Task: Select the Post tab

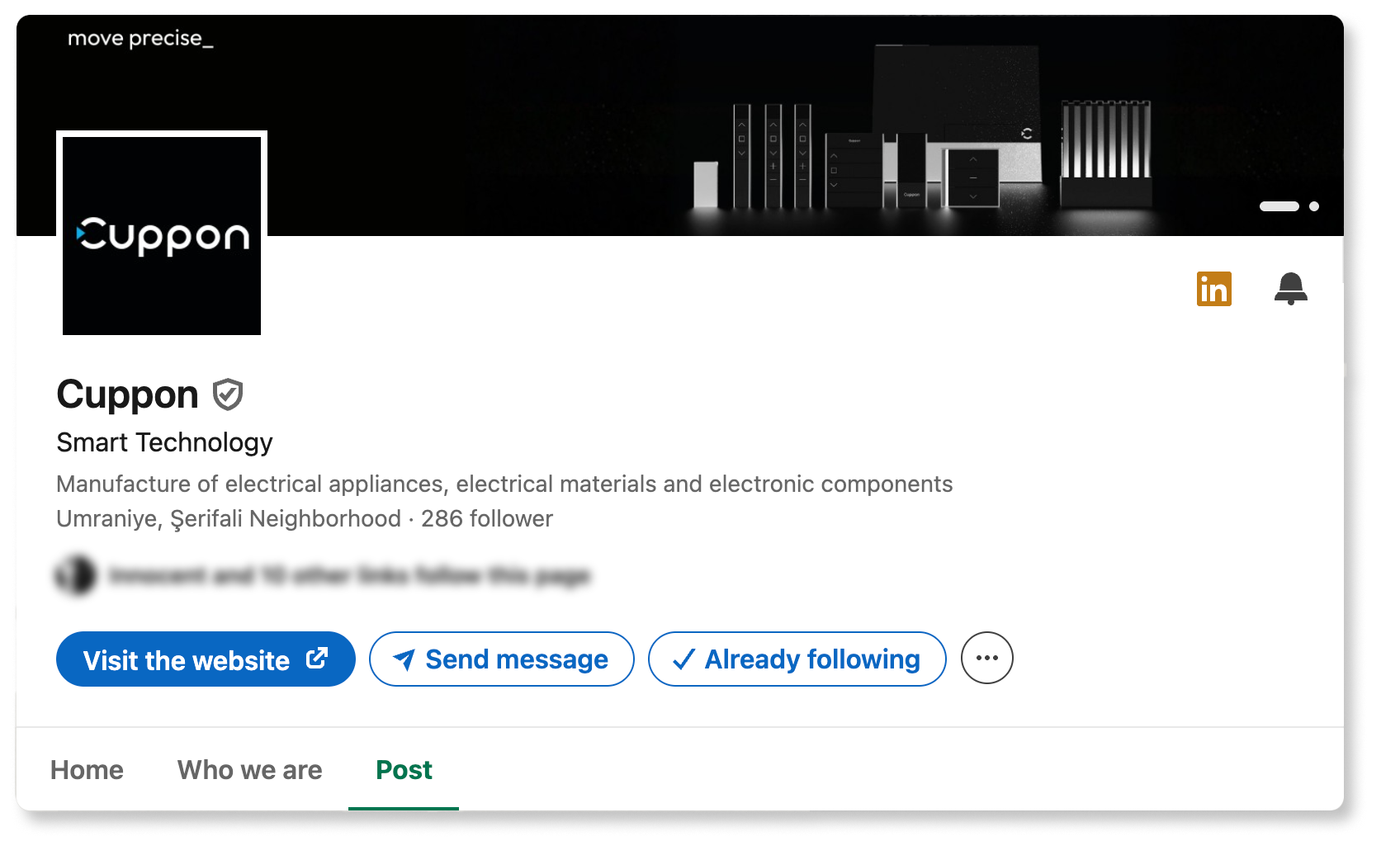Action: 404,770
